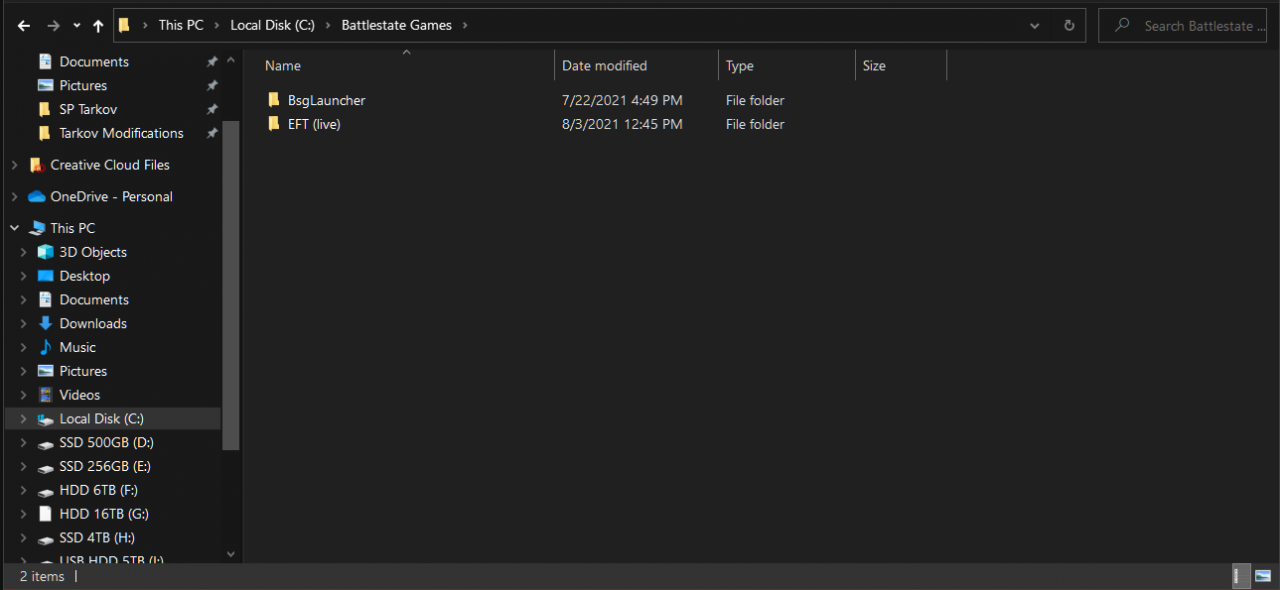The image size is (1280, 590).
Task: Navigate to This PC in breadcrumb
Action: tap(181, 25)
